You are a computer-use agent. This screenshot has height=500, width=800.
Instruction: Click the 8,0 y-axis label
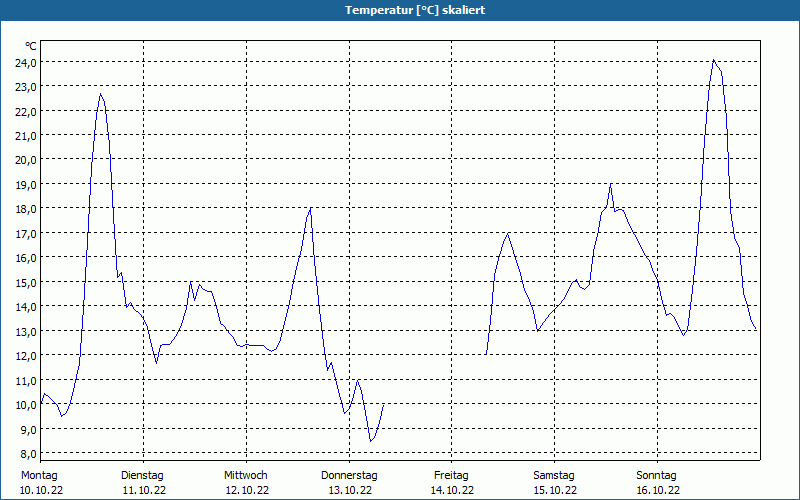28,454
